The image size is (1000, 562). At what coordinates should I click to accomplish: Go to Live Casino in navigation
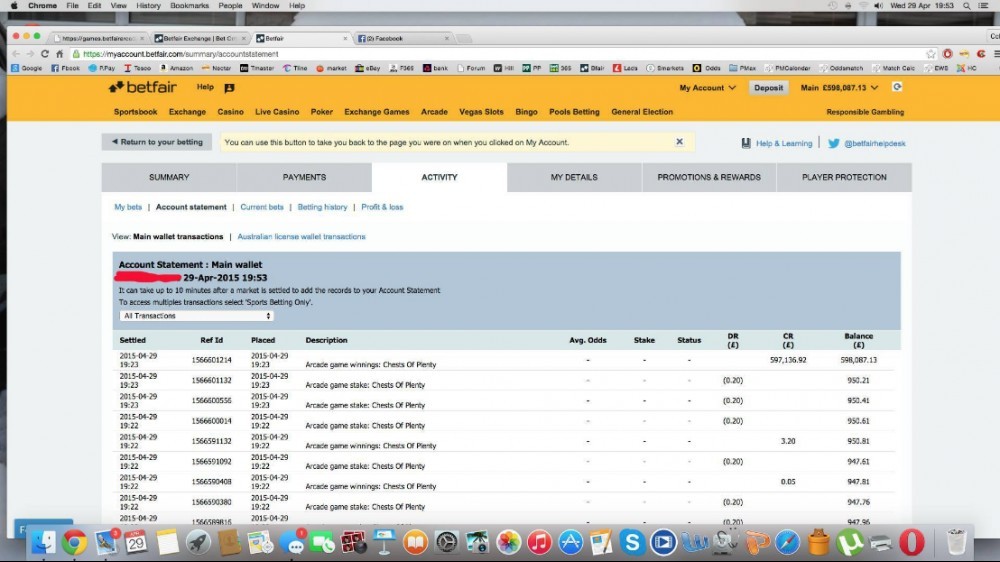click(277, 112)
